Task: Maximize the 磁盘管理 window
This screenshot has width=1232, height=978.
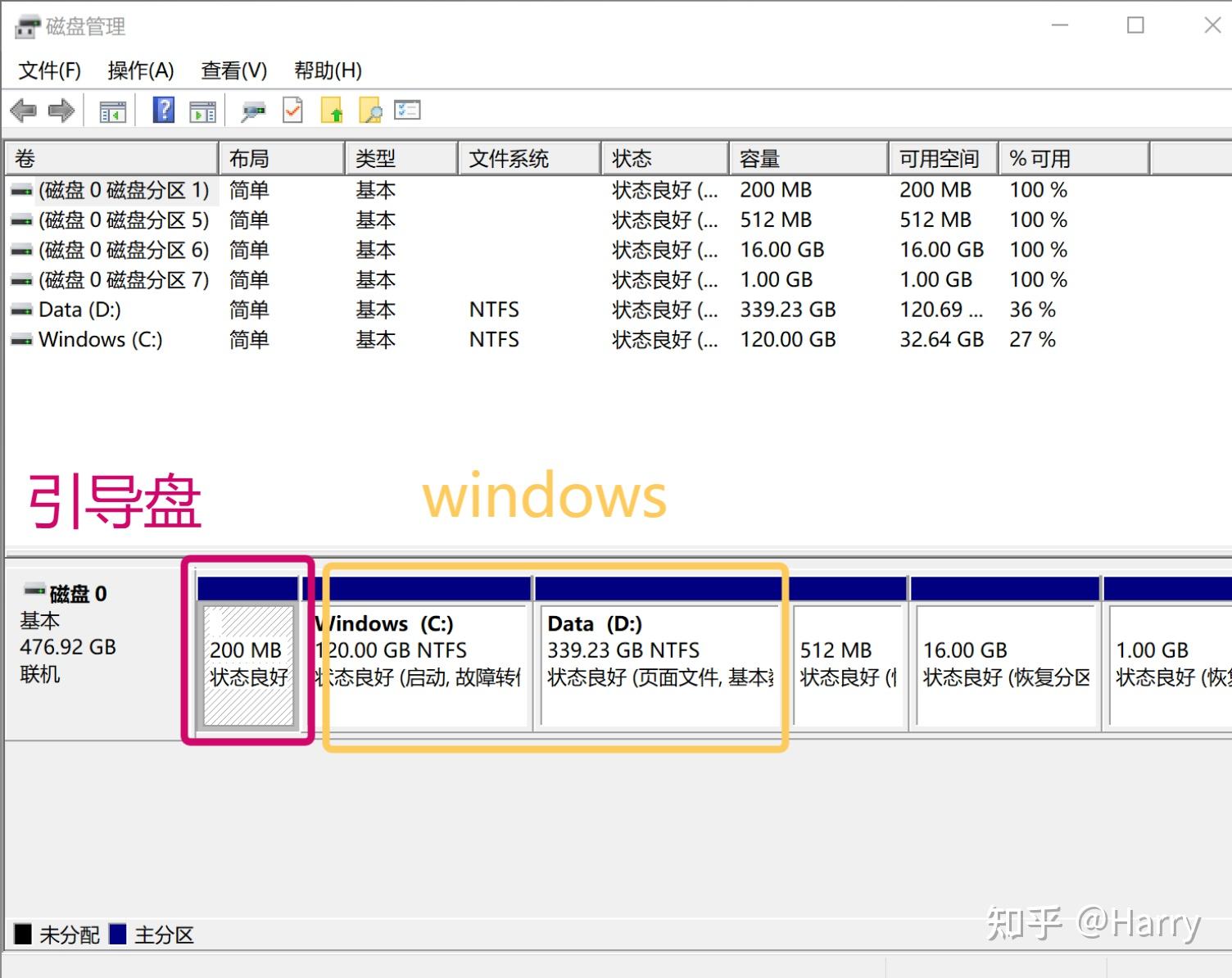Action: tap(1135, 25)
